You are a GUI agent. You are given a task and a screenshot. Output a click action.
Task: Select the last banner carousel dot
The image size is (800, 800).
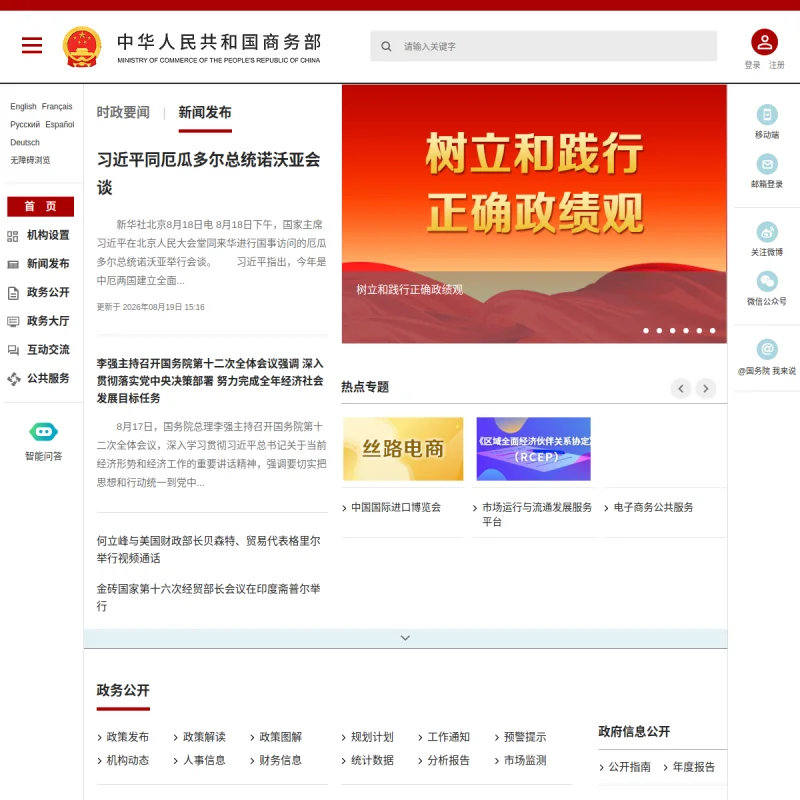[x=712, y=331]
